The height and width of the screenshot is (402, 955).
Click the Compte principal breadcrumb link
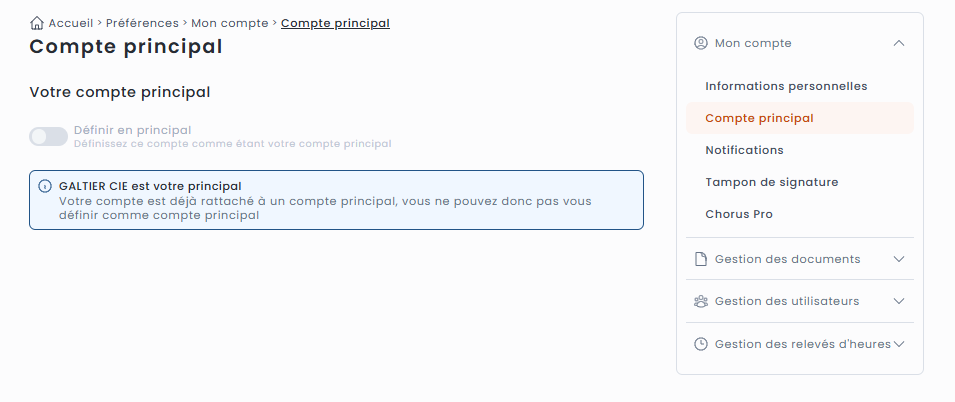[x=335, y=22]
